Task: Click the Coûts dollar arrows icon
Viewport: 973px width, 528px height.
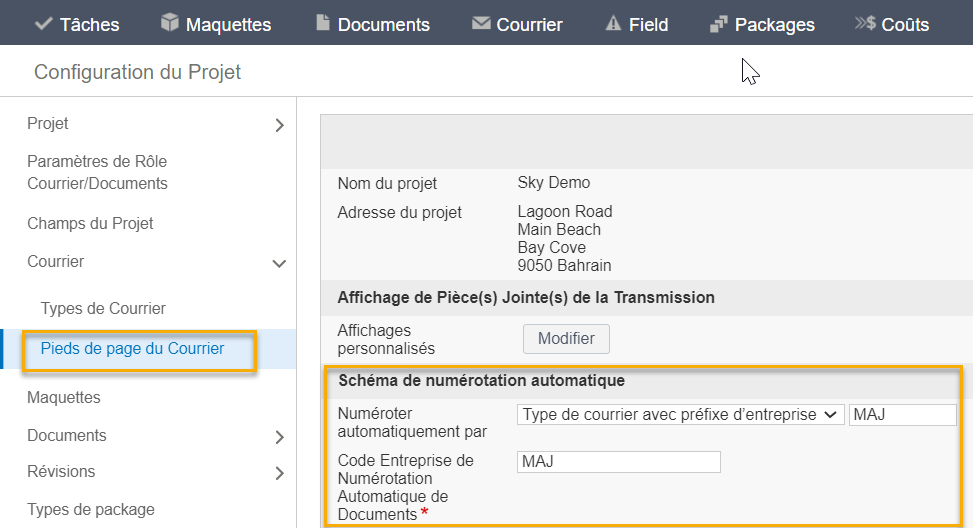Action: [x=865, y=23]
